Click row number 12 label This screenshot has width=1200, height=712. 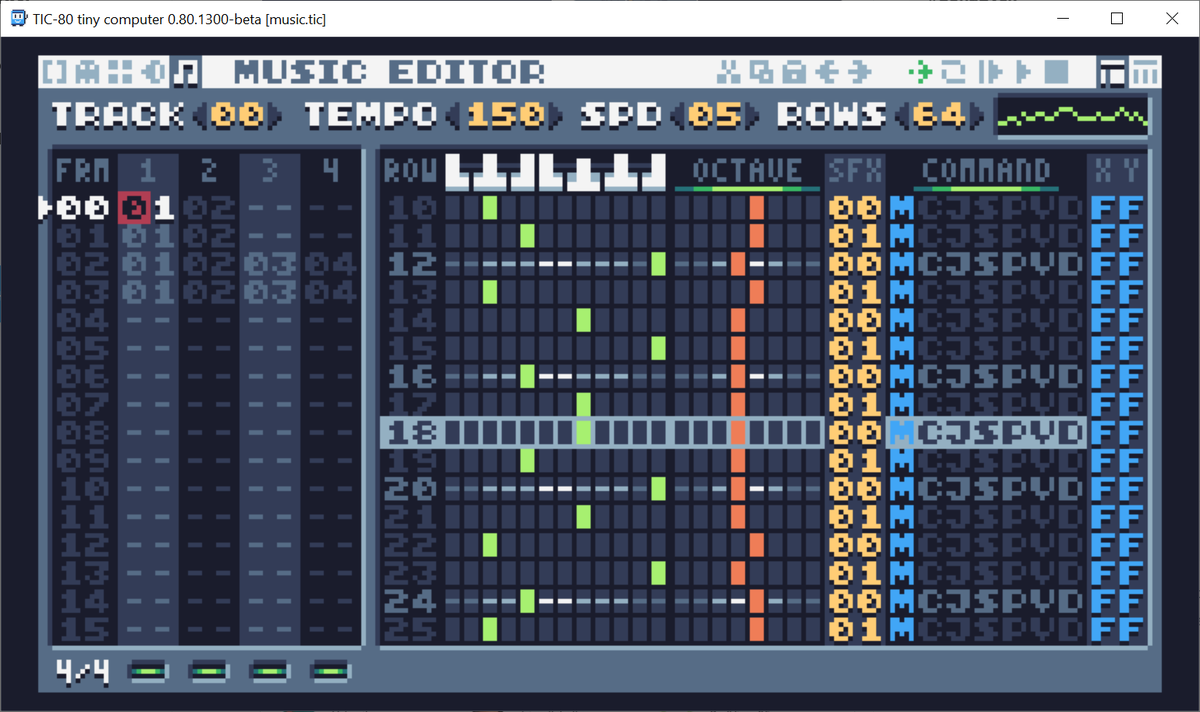(x=411, y=264)
